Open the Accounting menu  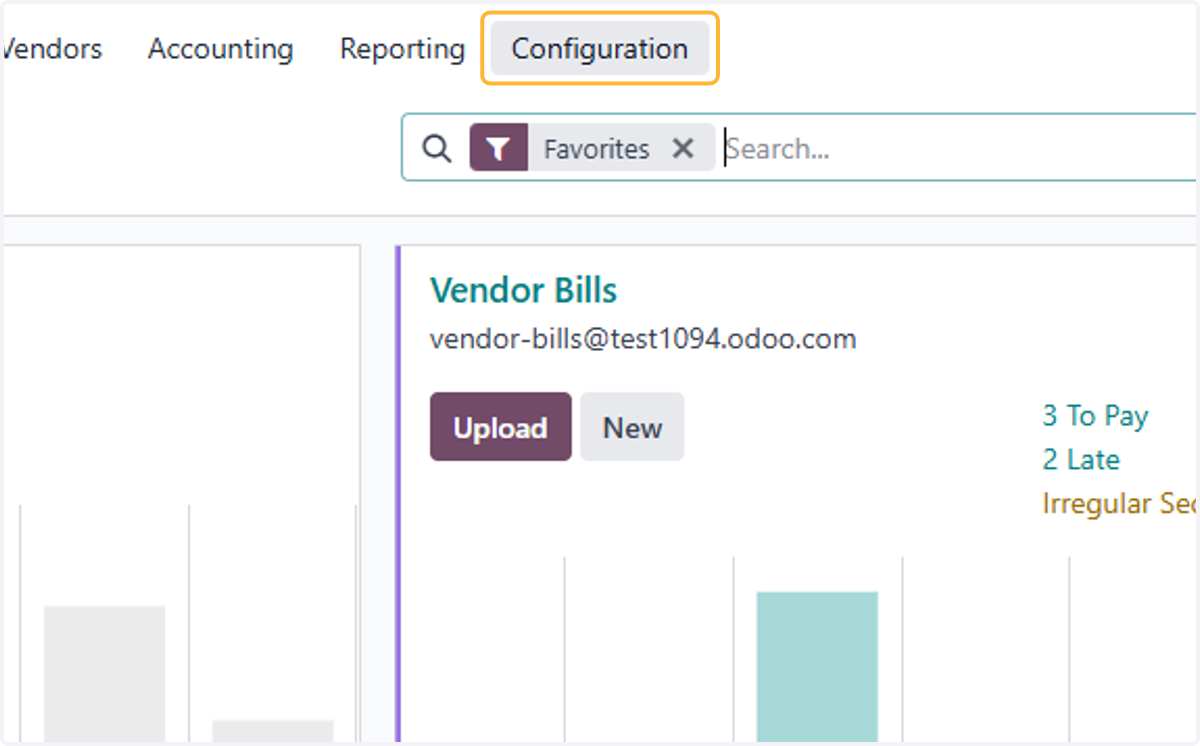pyautogui.click(x=220, y=48)
